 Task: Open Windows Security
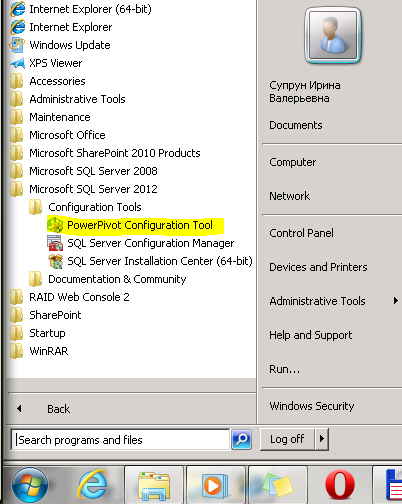(x=312, y=406)
